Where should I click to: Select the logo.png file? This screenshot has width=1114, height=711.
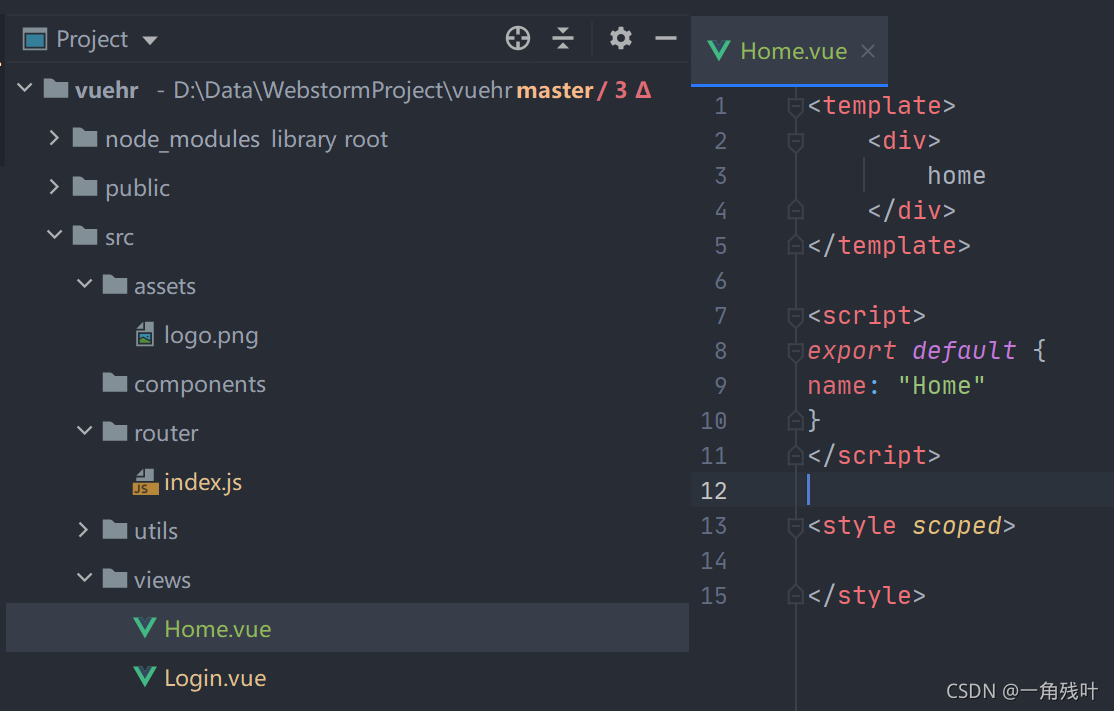tap(211, 335)
